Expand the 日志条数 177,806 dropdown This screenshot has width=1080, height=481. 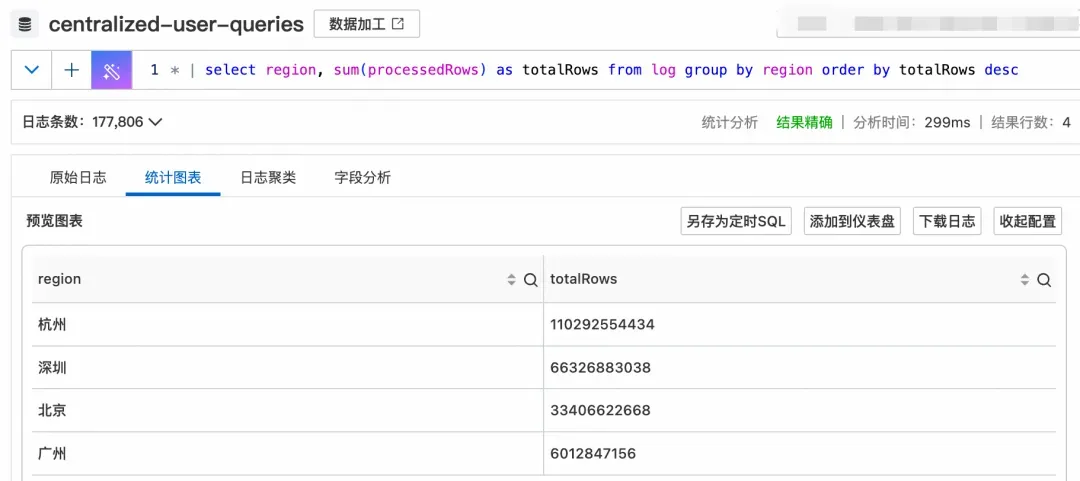155,122
